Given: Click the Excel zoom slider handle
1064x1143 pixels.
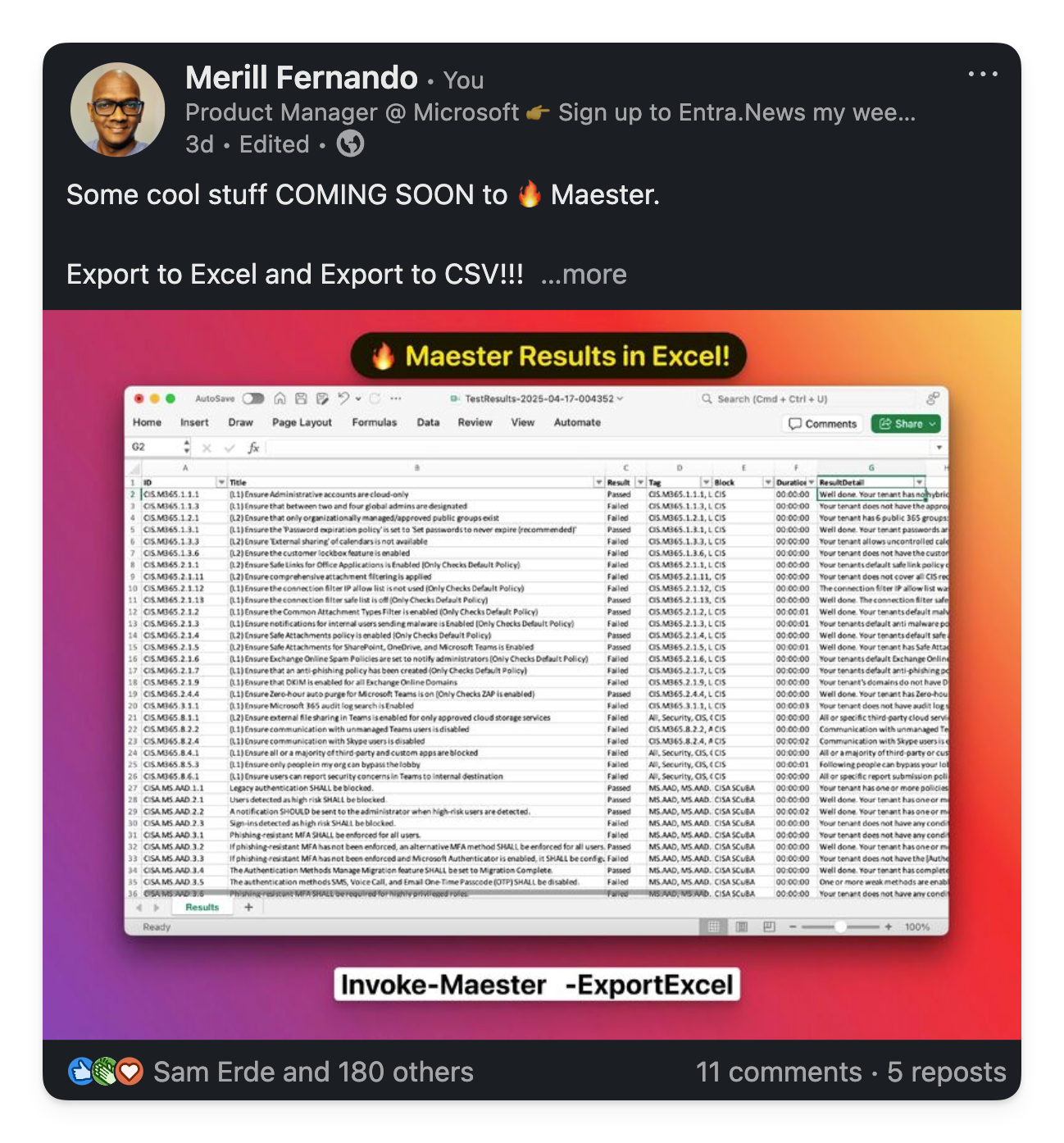Looking at the screenshot, I should pos(840,927).
